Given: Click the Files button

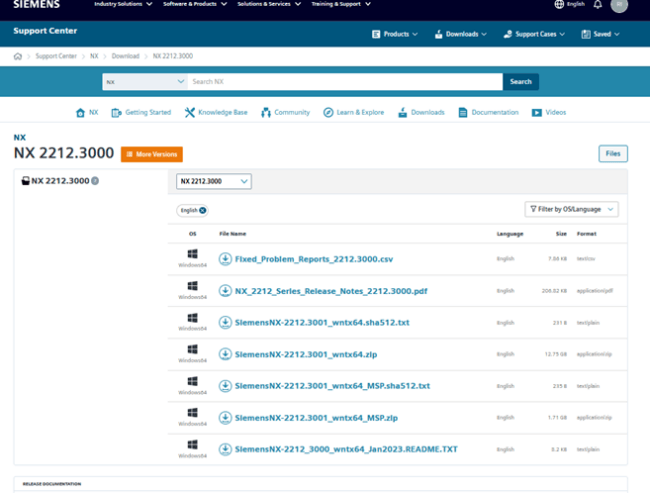Looking at the screenshot, I should click(613, 153).
